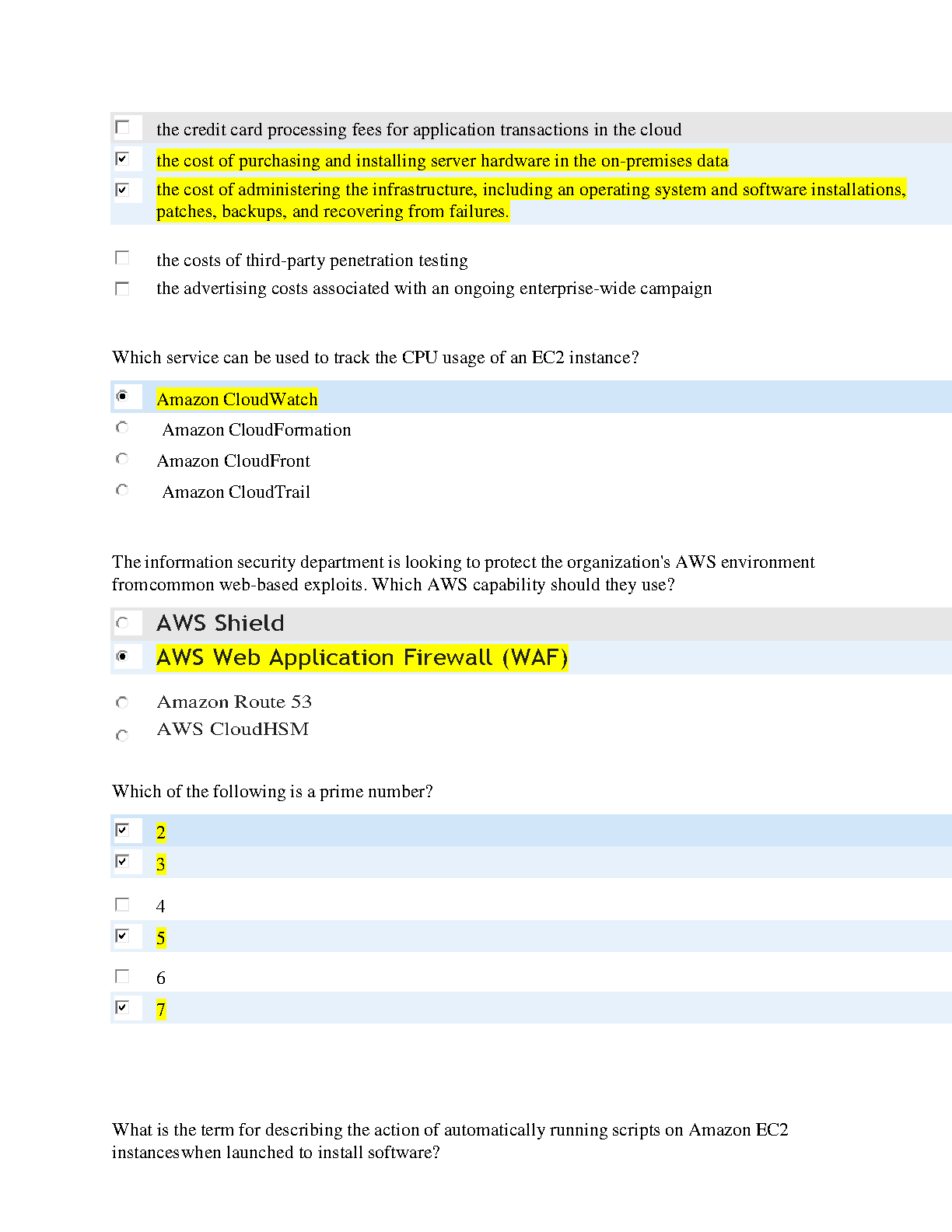Click the highlighted 'administering the infrastructure' answer text
This screenshot has width=952, height=1232.
(531, 201)
